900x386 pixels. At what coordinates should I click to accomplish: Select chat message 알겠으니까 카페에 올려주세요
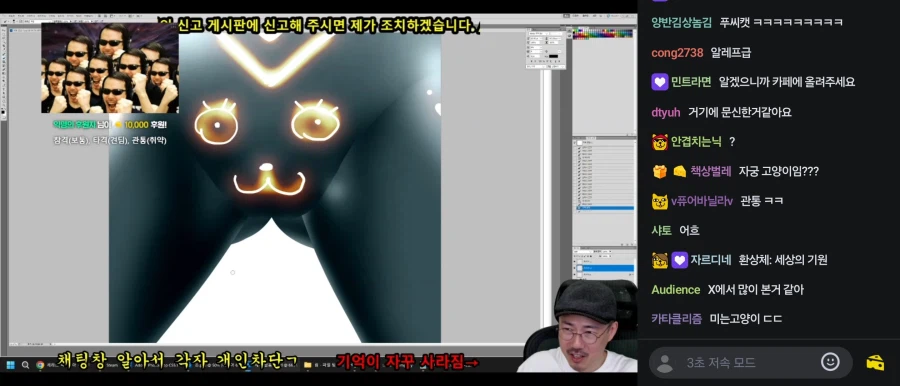click(787, 82)
